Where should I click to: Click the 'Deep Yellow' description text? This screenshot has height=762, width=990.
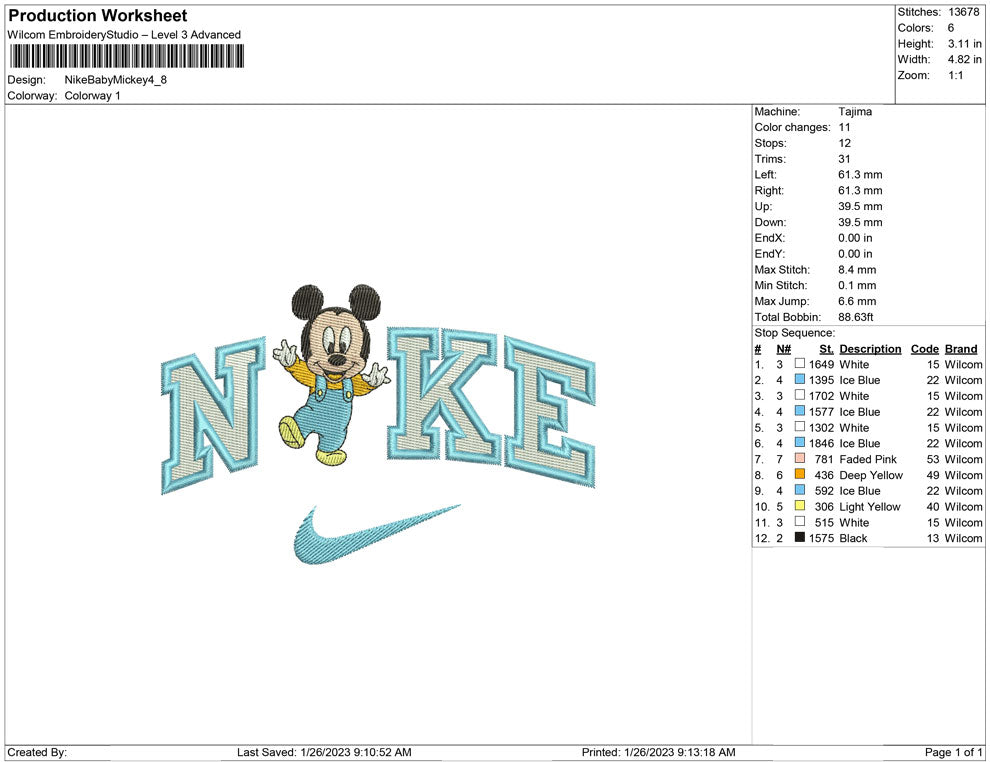click(871, 475)
